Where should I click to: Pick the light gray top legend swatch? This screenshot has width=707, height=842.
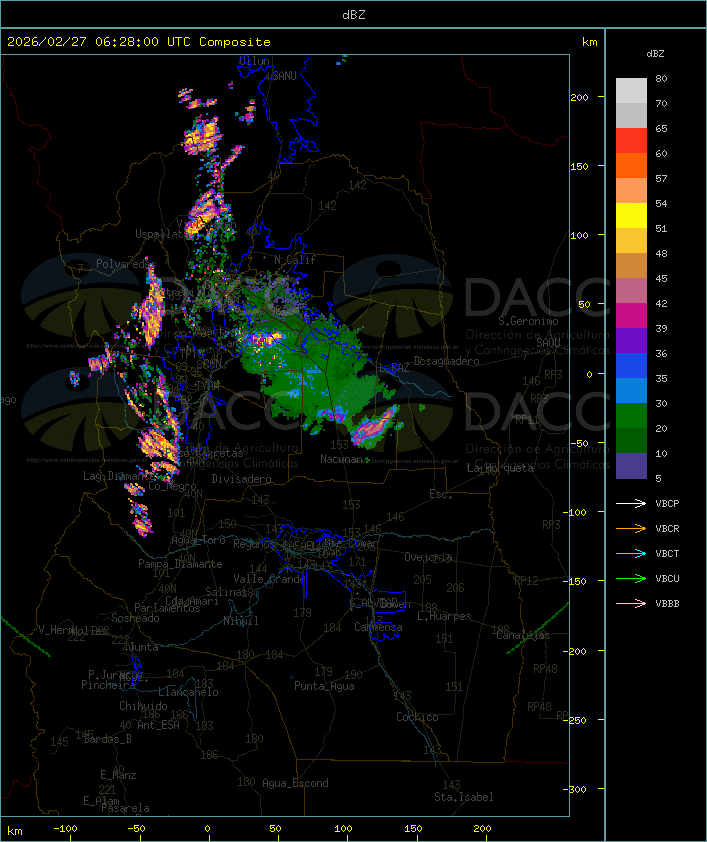631,90
